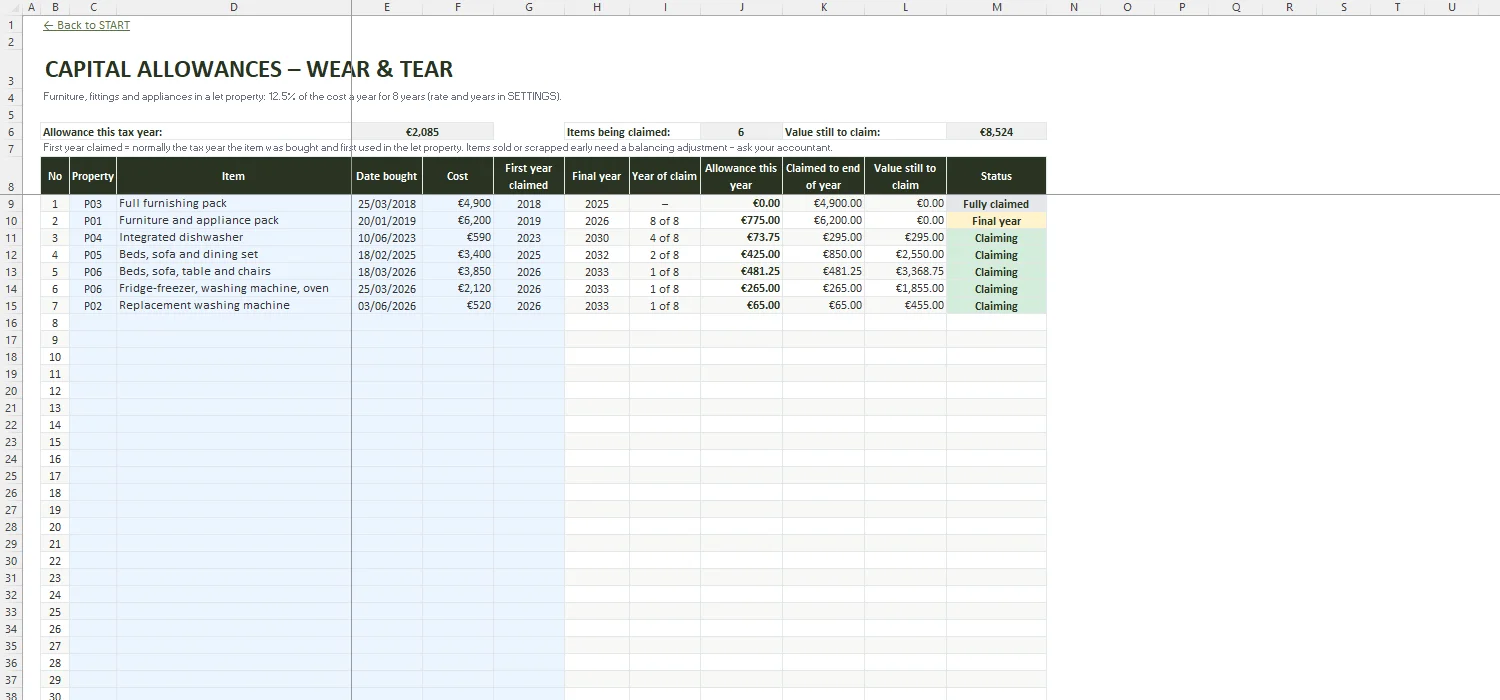Viewport: 1500px width, 700px height.
Task: Select 'Replacement washing machine' cell
Action: 234,306
